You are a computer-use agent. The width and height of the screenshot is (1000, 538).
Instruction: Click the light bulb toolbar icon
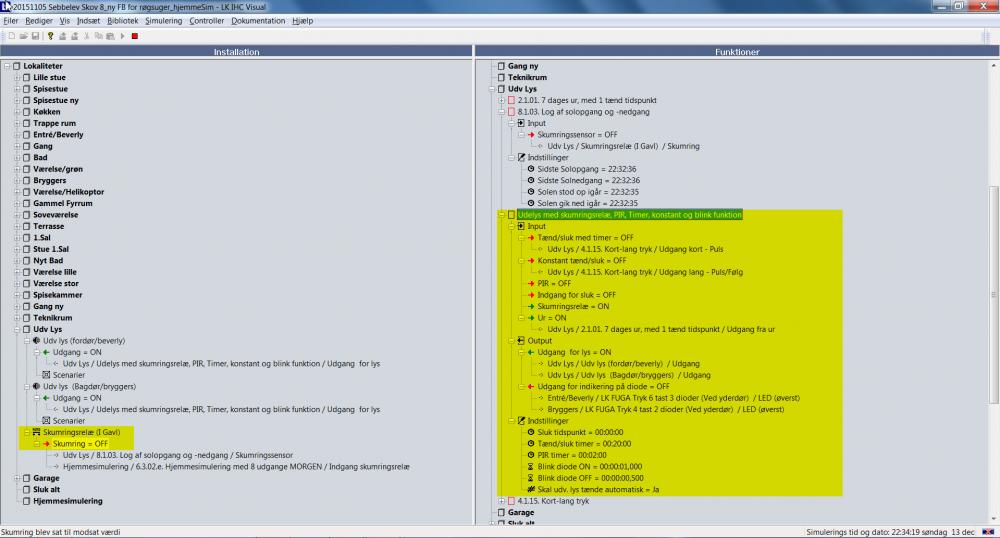[50, 36]
